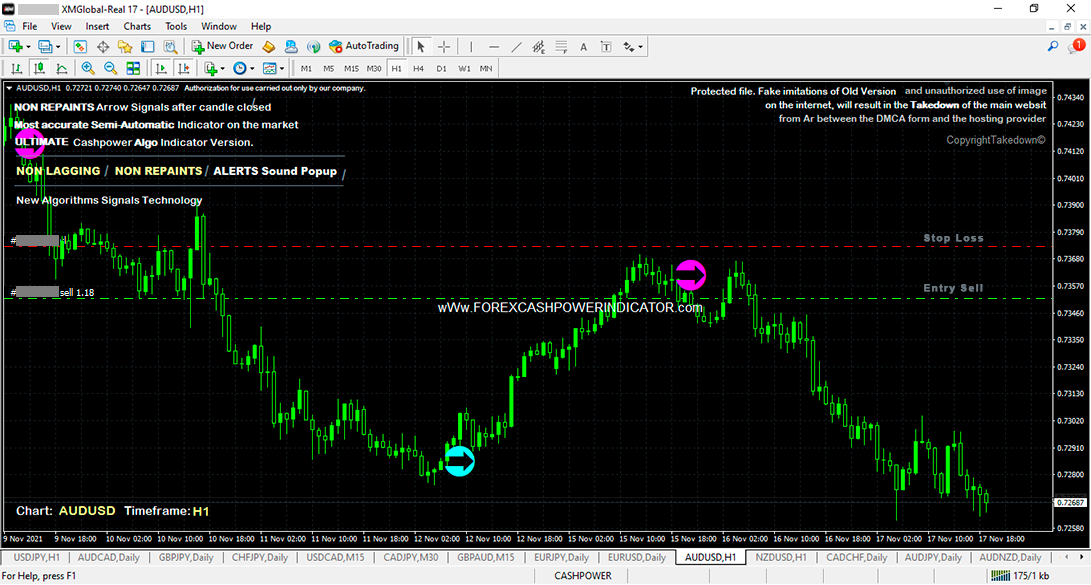Tile chart windows with the grid icon
1091x585 pixels.
[133, 68]
